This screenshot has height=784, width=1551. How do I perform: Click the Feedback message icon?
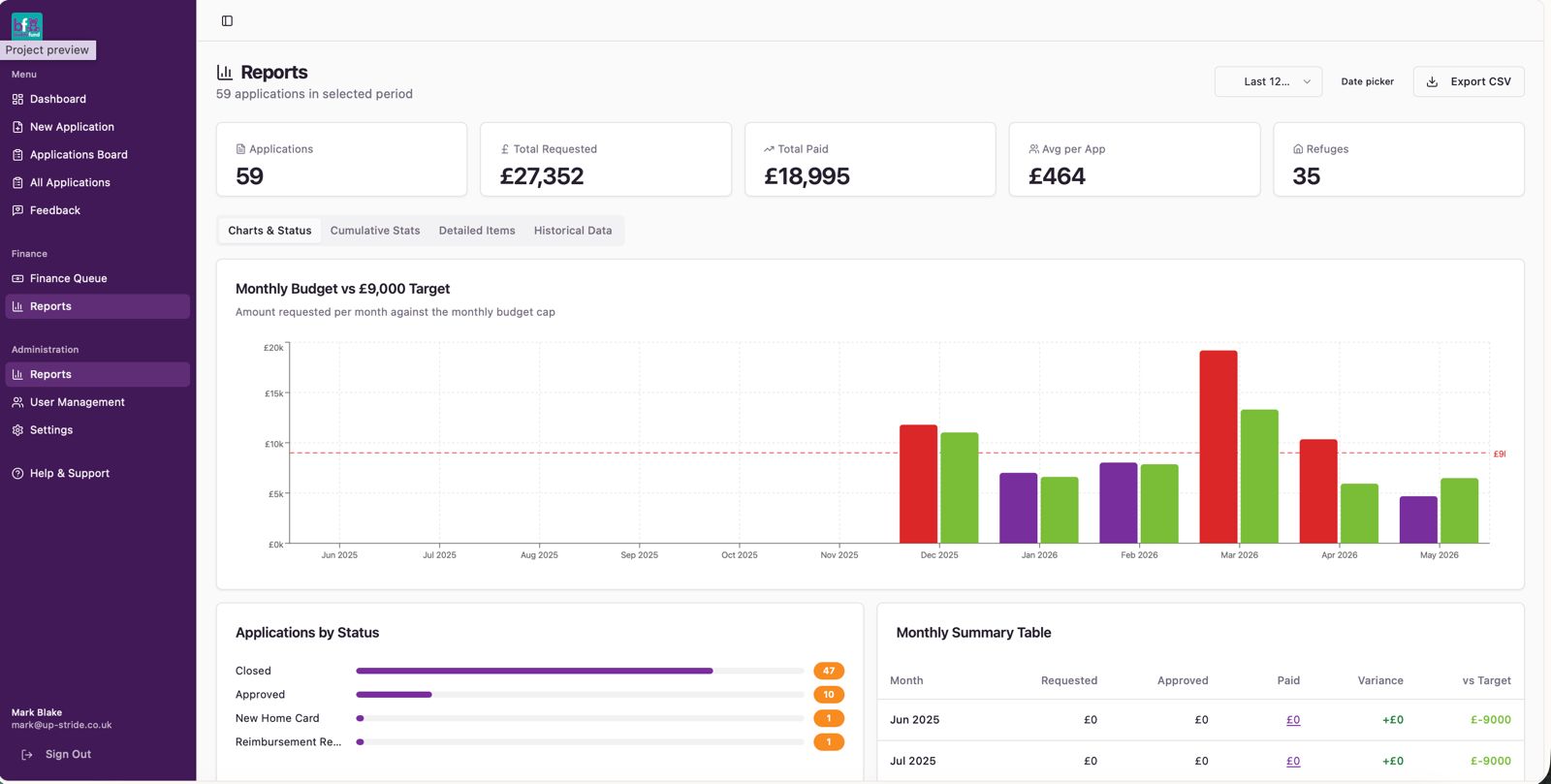click(x=17, y=210)
